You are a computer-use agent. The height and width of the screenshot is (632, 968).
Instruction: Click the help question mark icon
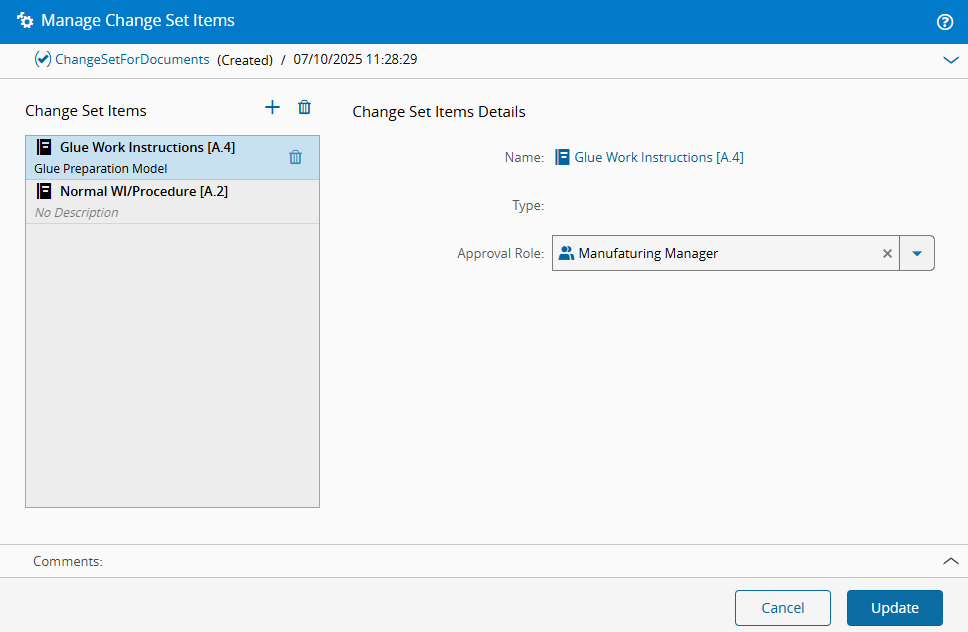pyautogui.click(x=944, y=21)
